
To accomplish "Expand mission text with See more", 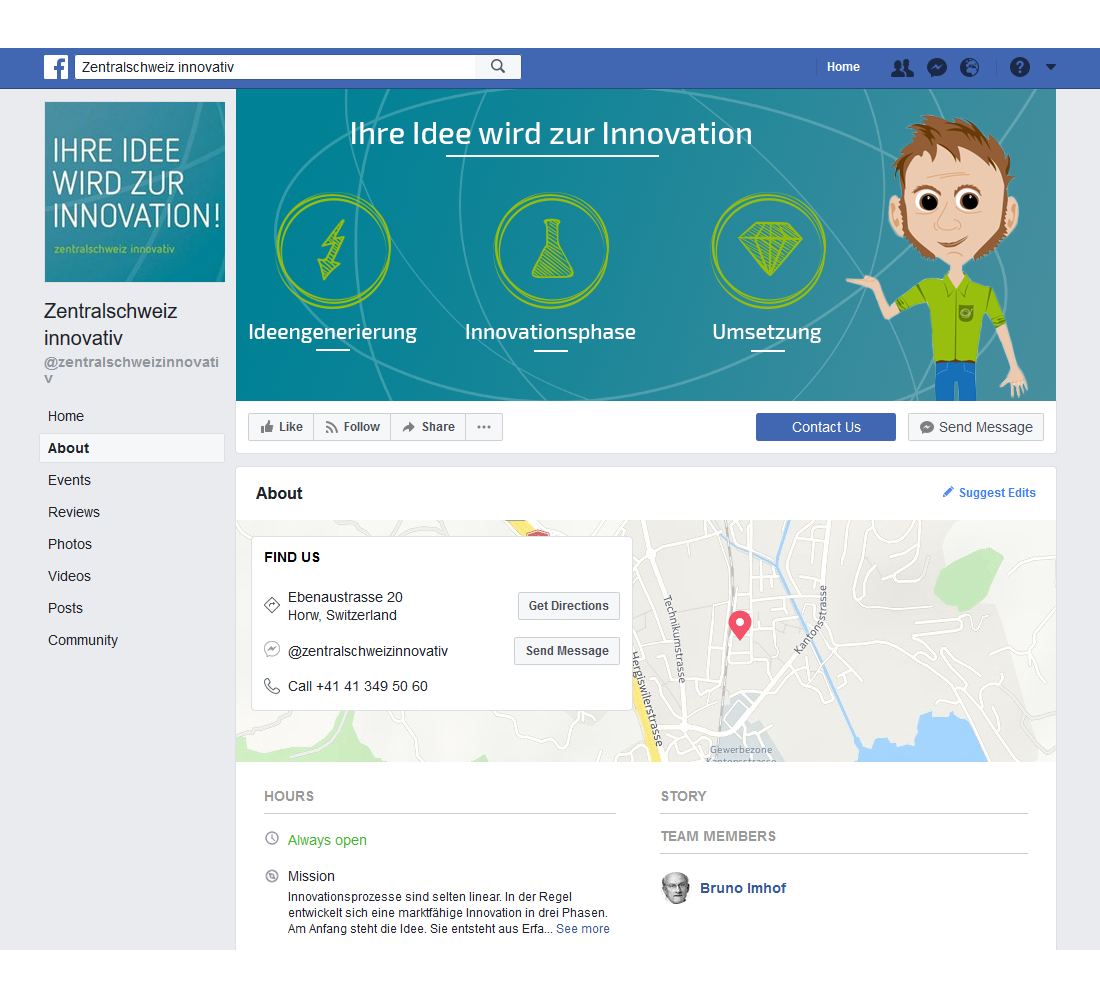I will pos(582,929).
